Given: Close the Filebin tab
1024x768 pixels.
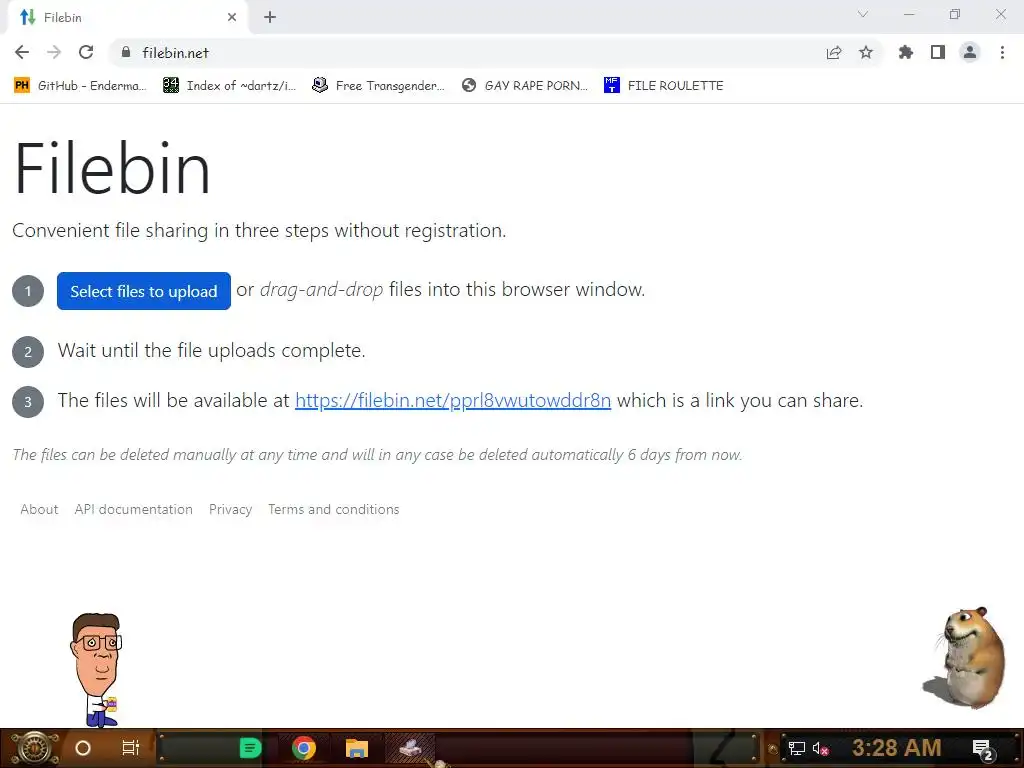Looking at the screenshot, I should click(232, 18).
